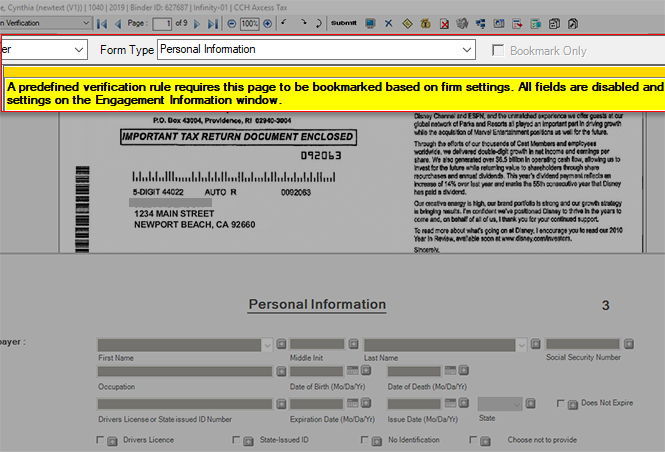Jump to the last page

[213, 24]
